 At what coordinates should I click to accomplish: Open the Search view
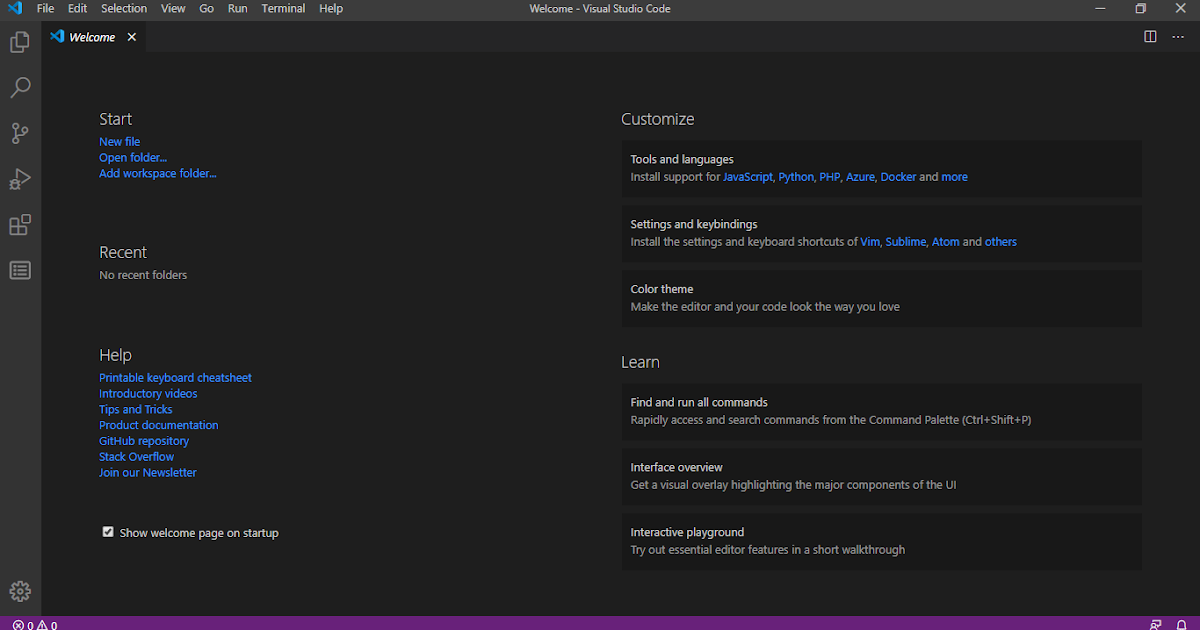tap(20, 88)
